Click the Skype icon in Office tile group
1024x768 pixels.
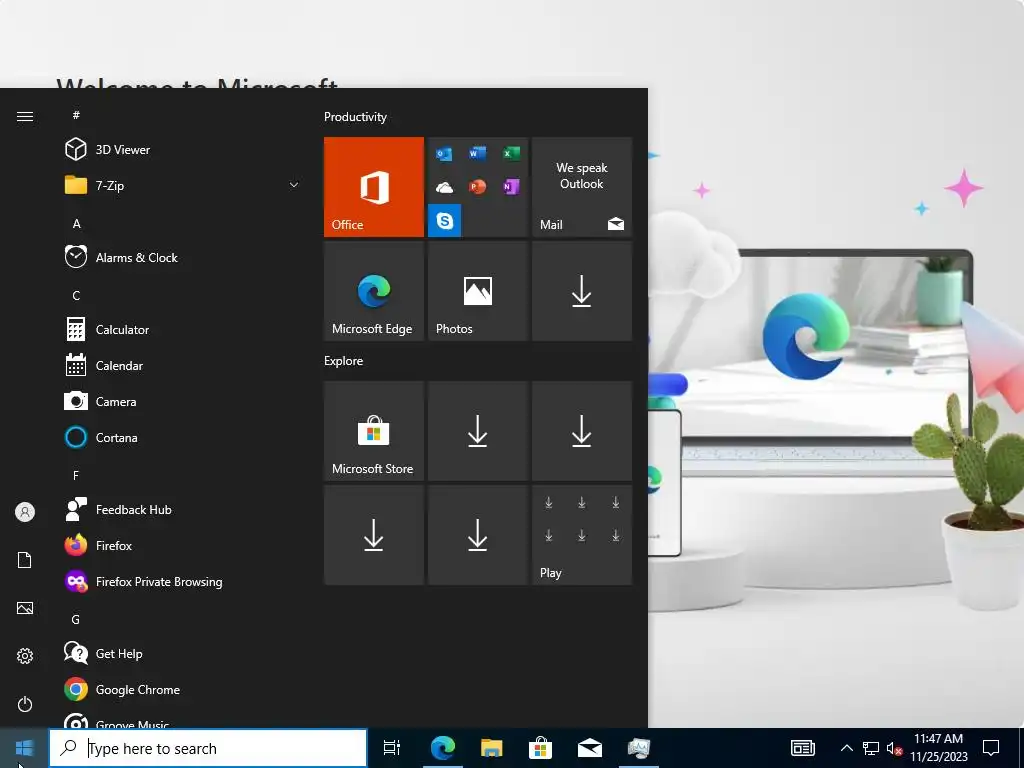pyautogui.click(x=445, y=221)
